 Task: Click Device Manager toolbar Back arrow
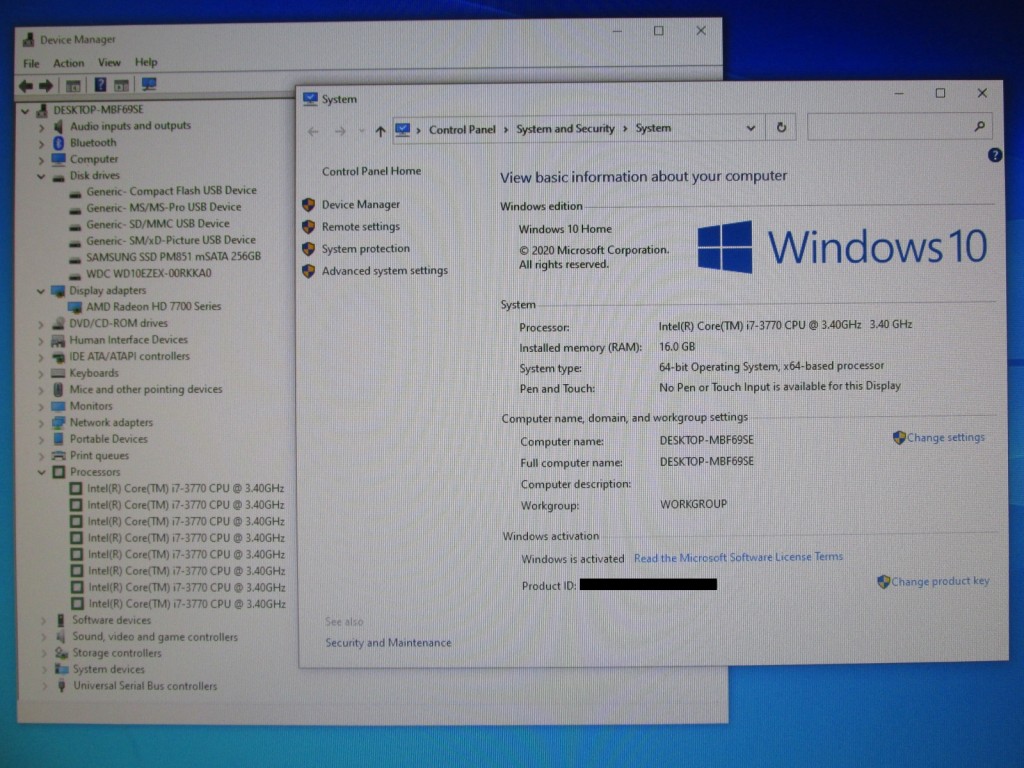(x=25, y=86)
